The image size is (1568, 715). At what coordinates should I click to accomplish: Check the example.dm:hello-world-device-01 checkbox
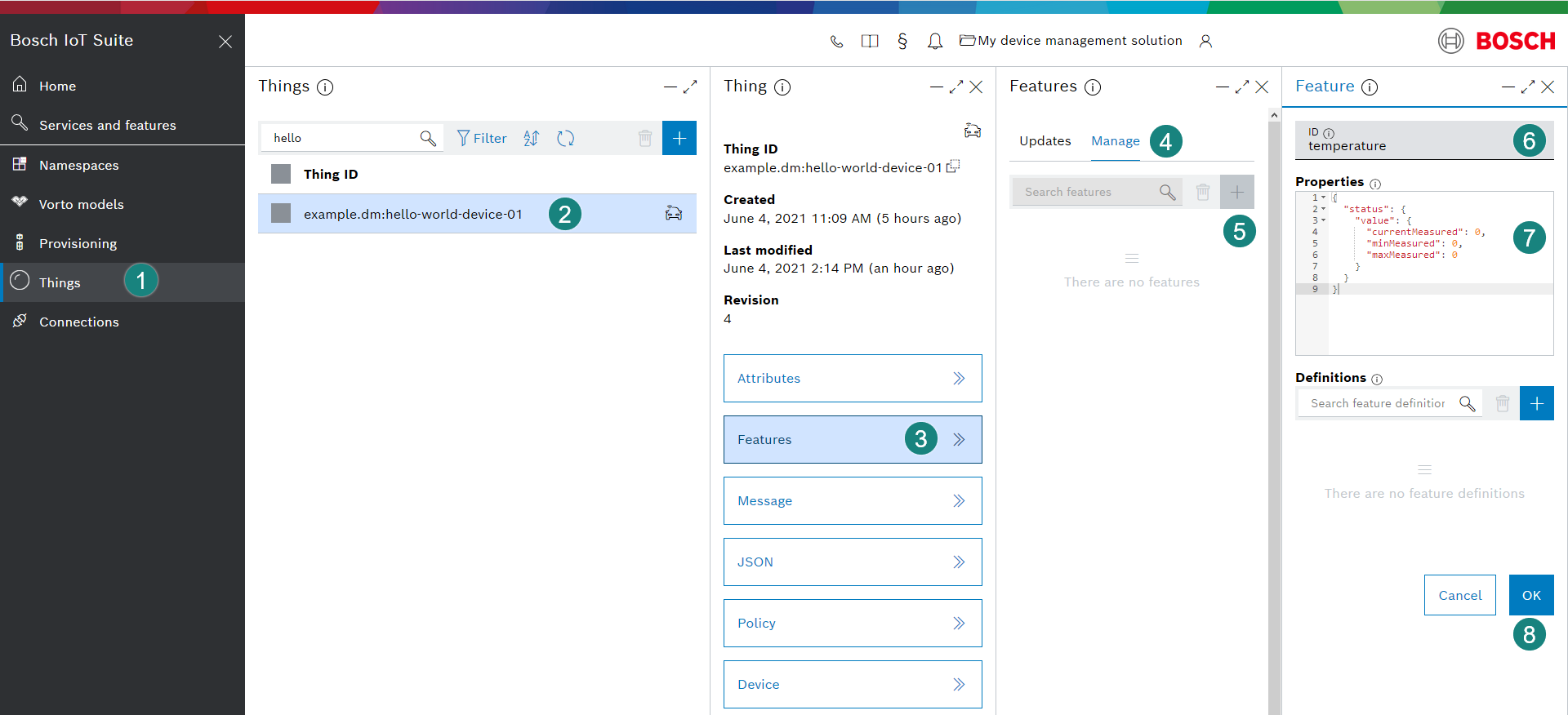(281, 213)
